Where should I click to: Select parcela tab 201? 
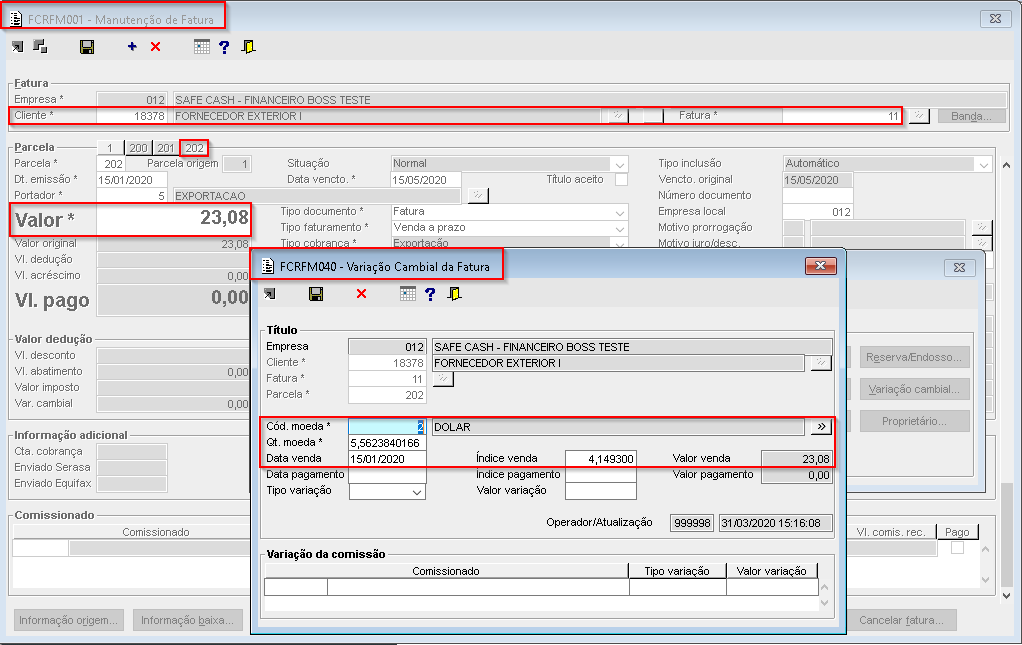166,148
